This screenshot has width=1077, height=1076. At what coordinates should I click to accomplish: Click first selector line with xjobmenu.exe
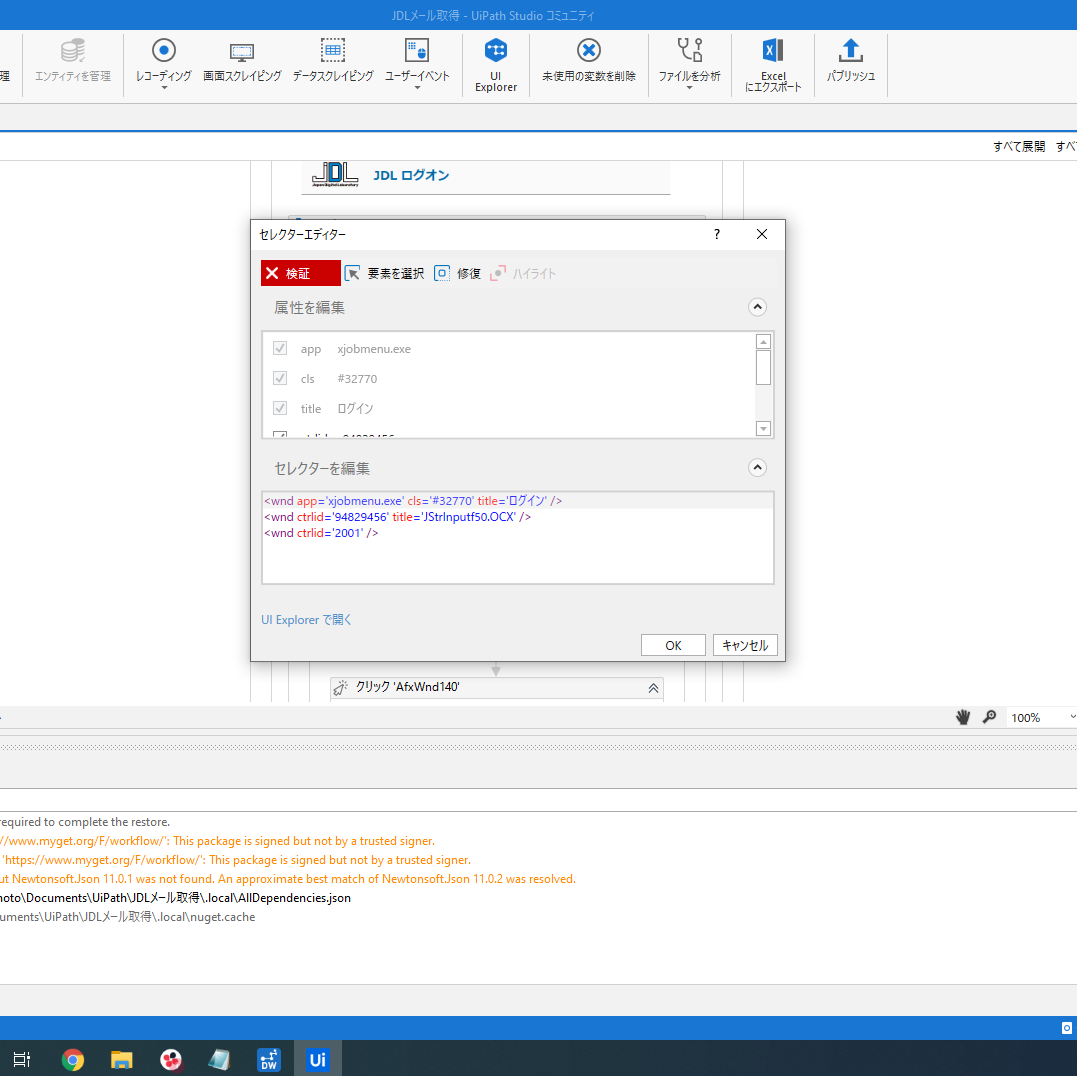click(x=413, y=501)
